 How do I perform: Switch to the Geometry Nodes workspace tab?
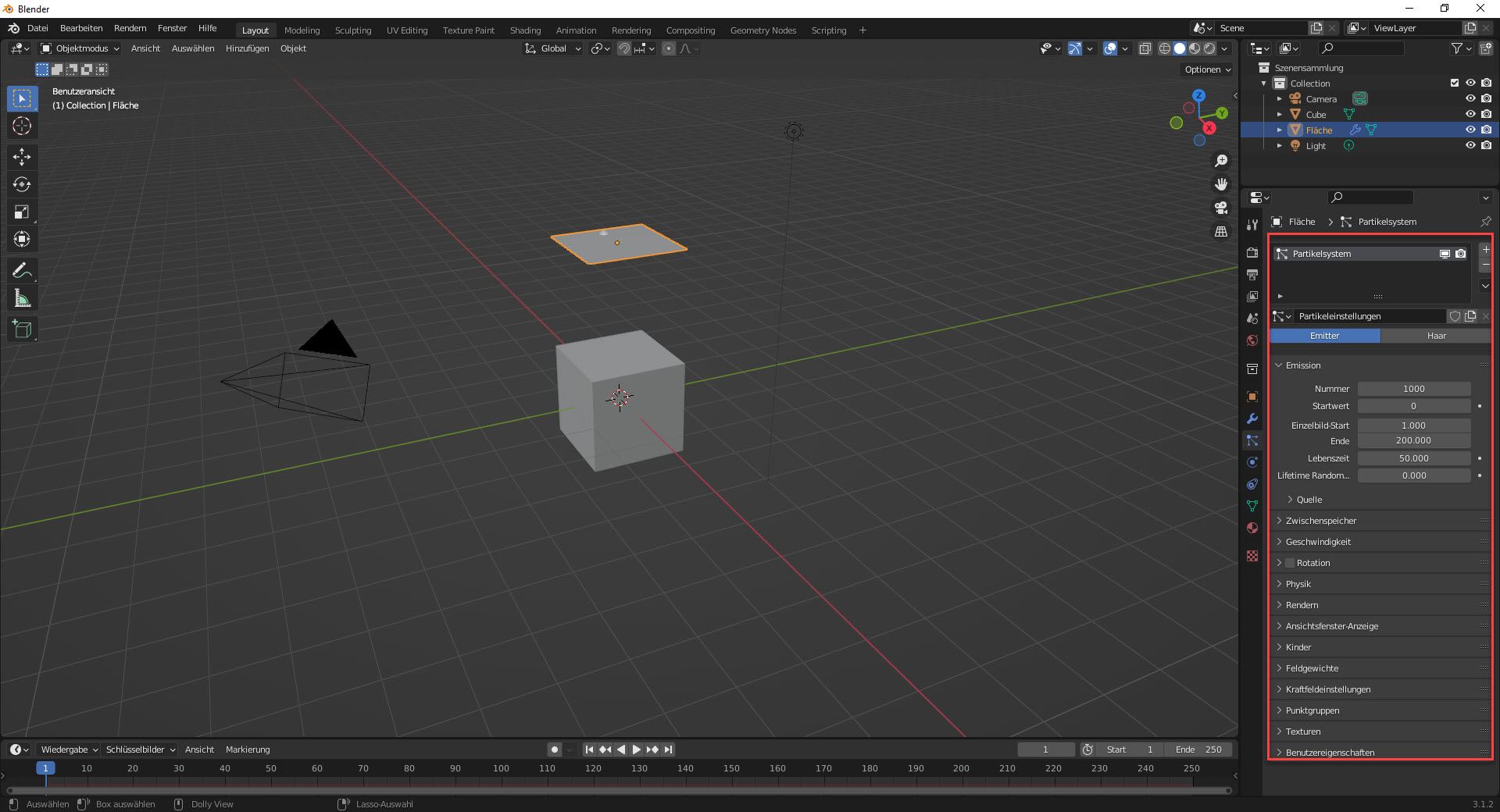763,30
